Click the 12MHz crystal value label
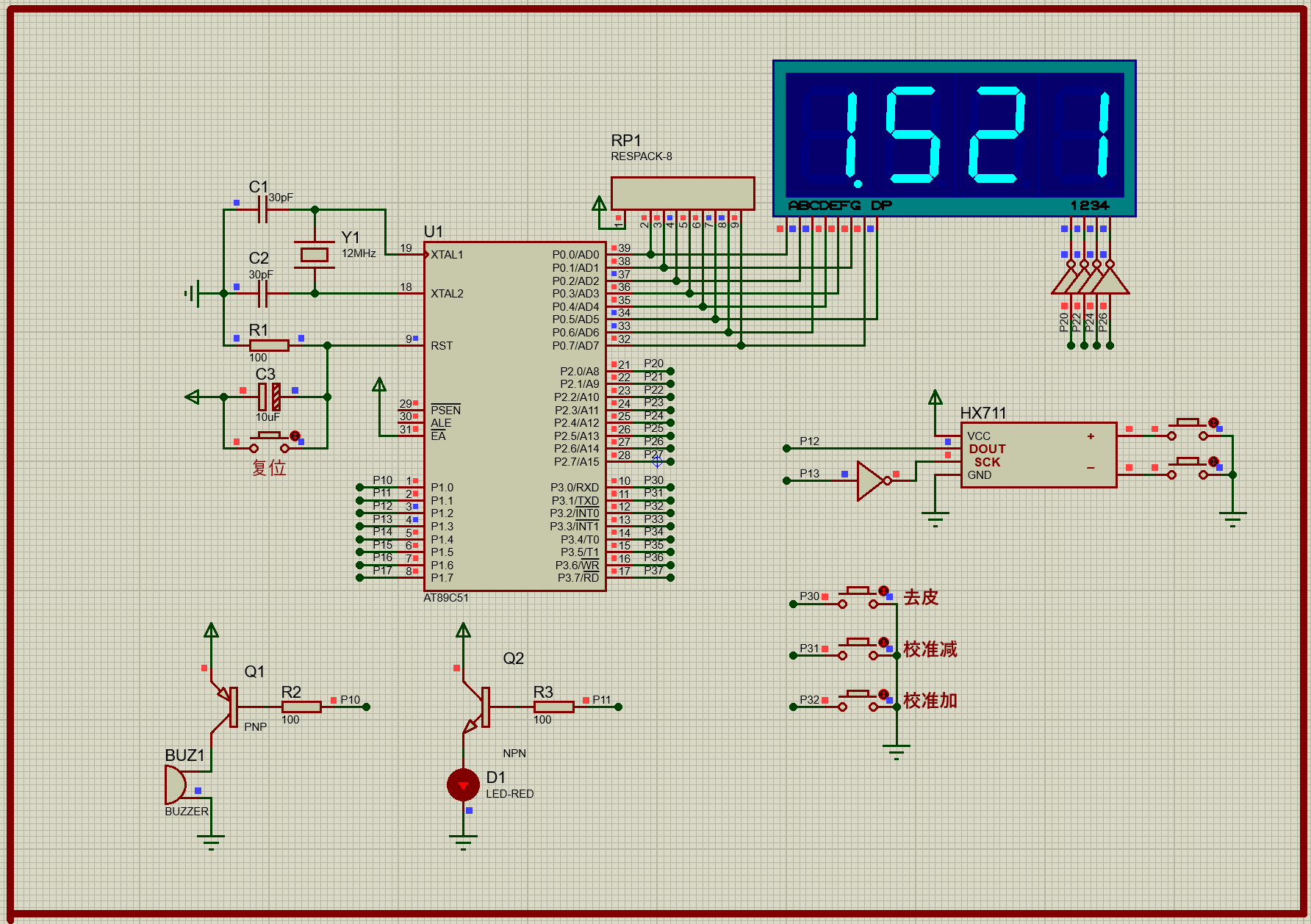This screenshot has width=1311, height=924. pyautogui.click(x=359, y=253)
